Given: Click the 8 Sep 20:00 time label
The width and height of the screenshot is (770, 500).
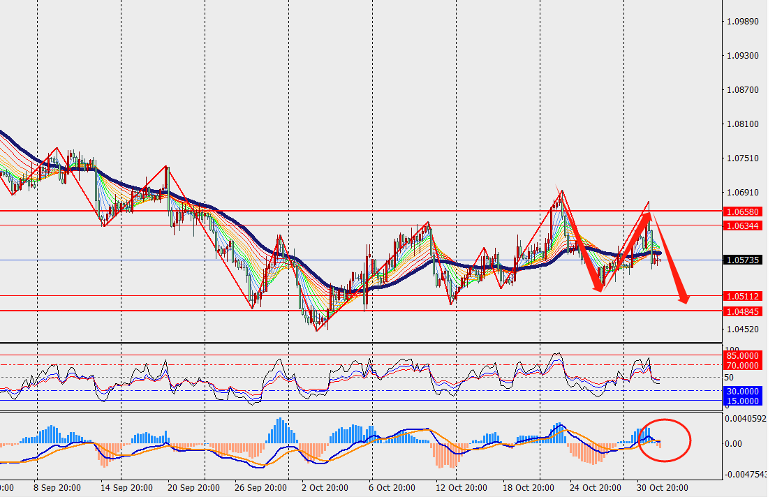Looking at the screenshot, I should [x=57, y=488].
